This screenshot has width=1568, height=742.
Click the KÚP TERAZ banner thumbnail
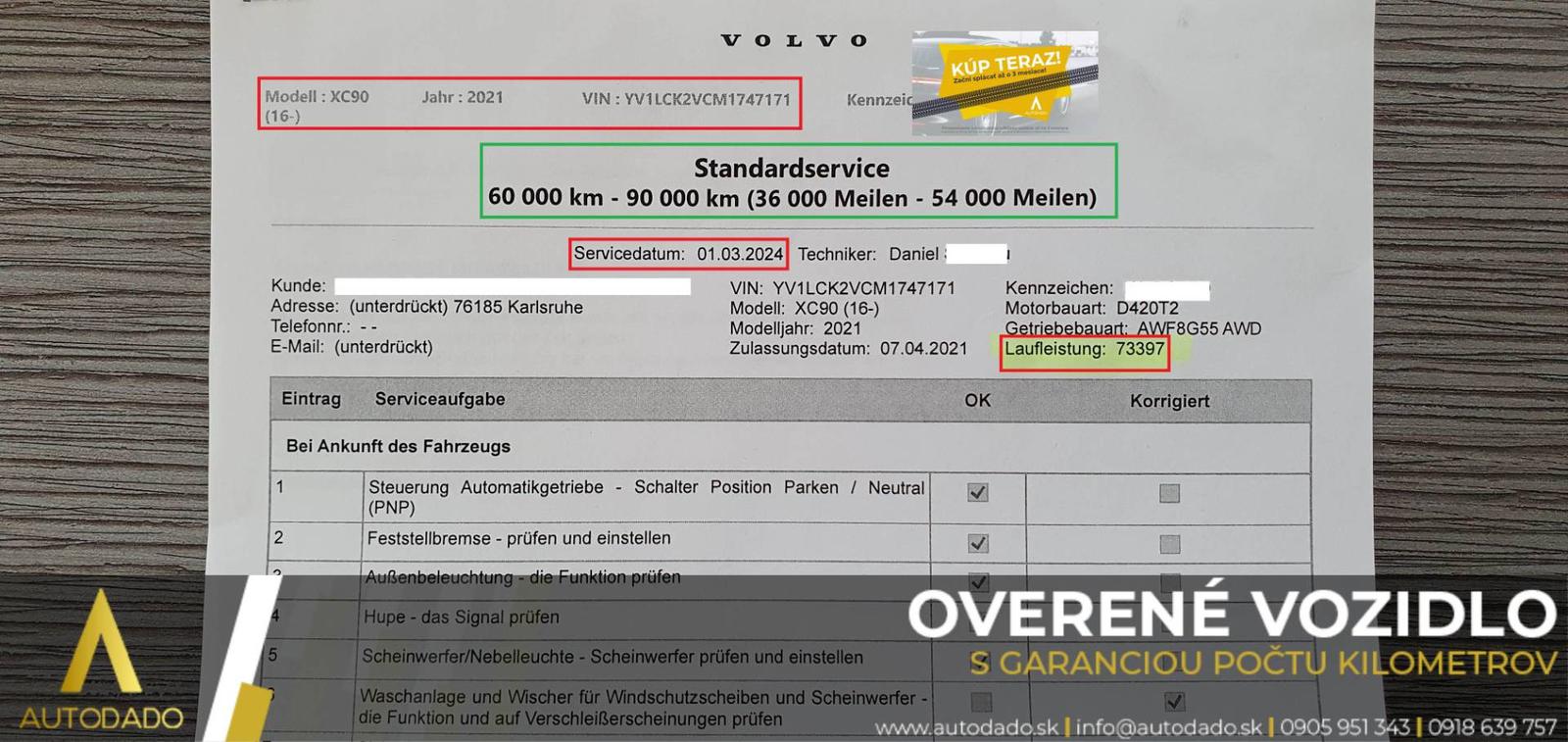pyautogui.click(x=1004, y=82)
